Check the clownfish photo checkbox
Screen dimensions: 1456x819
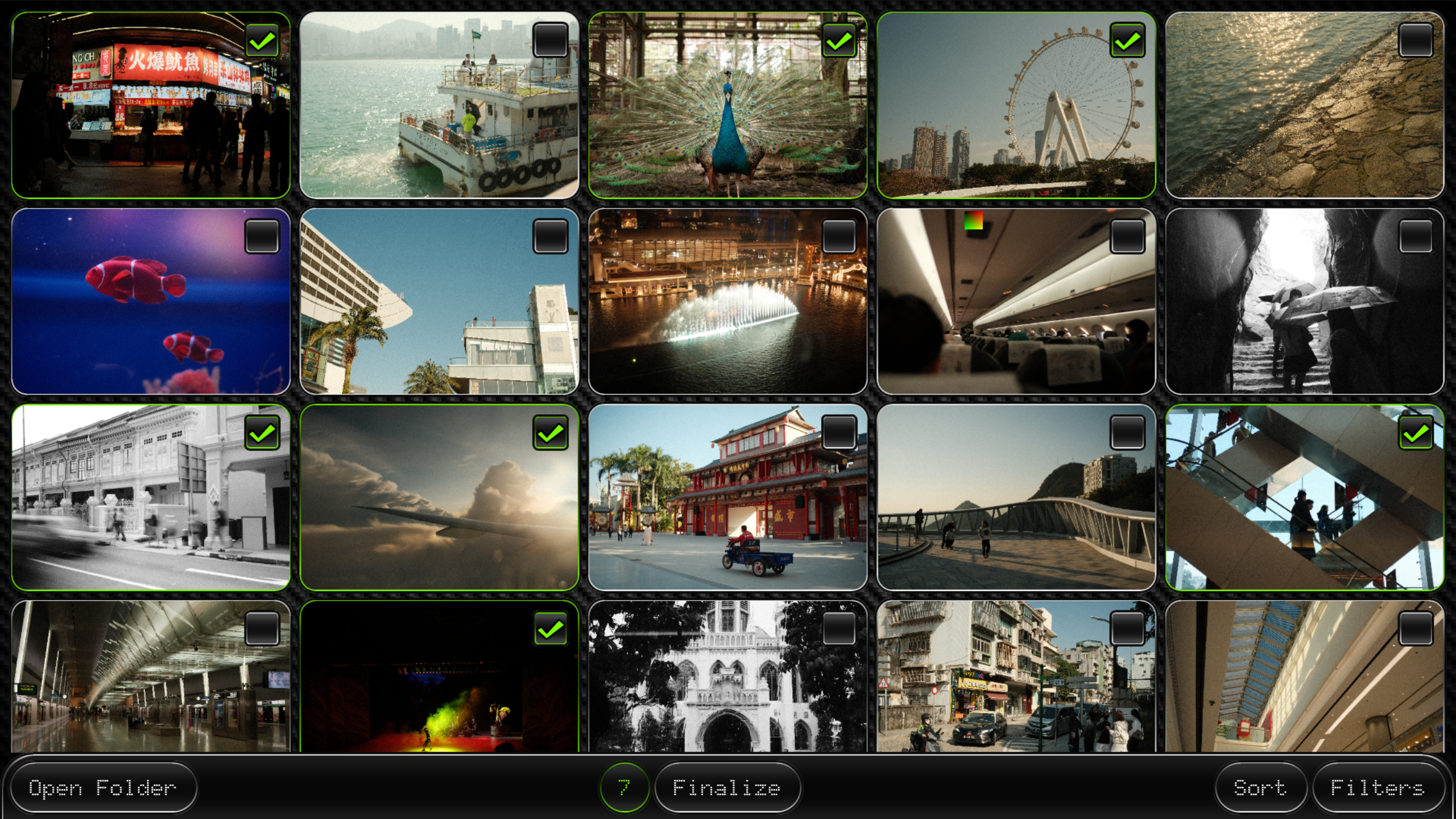click(262, 237)
